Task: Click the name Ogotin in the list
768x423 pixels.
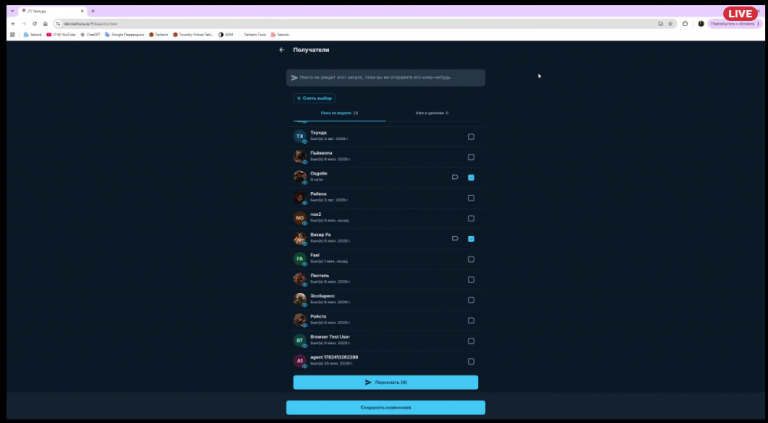Action: 319,173
